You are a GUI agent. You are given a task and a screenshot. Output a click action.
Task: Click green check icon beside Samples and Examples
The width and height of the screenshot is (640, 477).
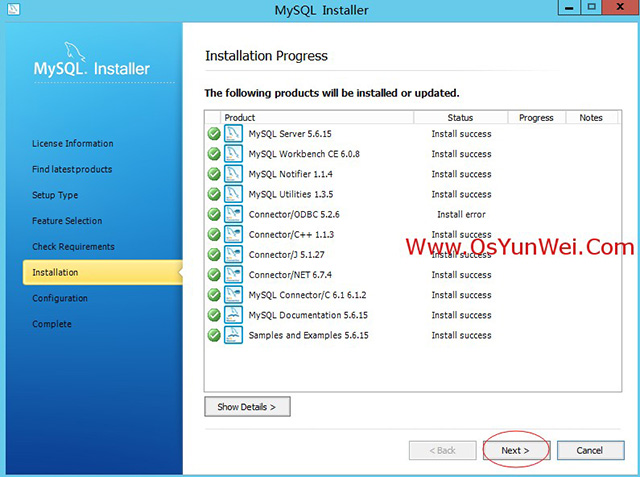pyautogui.click(x=214, y=335)
